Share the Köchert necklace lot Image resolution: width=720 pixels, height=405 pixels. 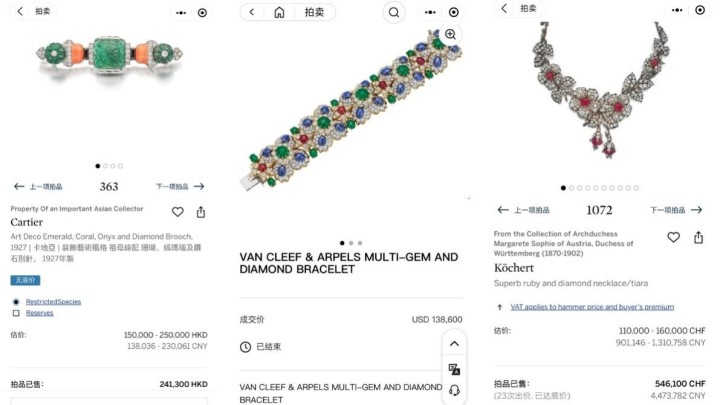click(698, 237)
